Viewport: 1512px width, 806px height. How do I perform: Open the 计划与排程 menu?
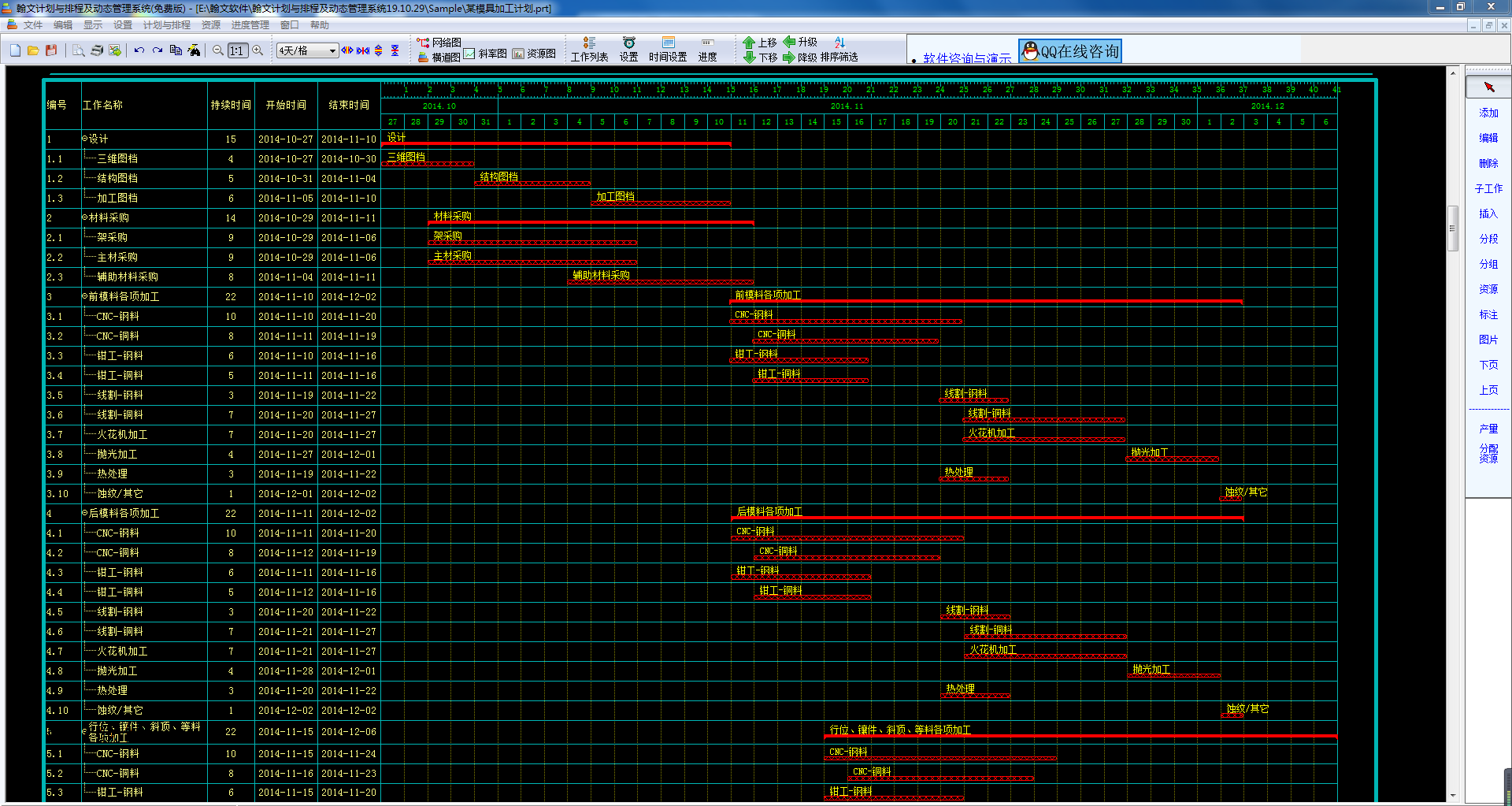point(166,25)
